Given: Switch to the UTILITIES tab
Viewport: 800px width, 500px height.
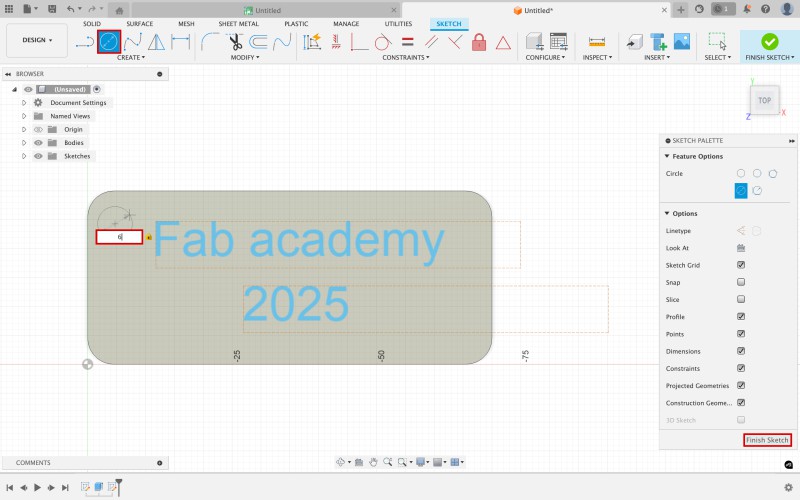Looking at the screenshot, I should point(398,23).
